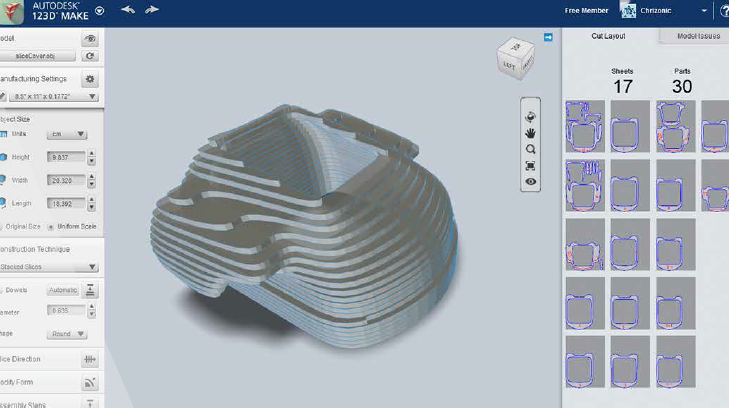Select the orbit tool in viewport toolbar
Screen dimensions: 729x408
coord(530,116)
